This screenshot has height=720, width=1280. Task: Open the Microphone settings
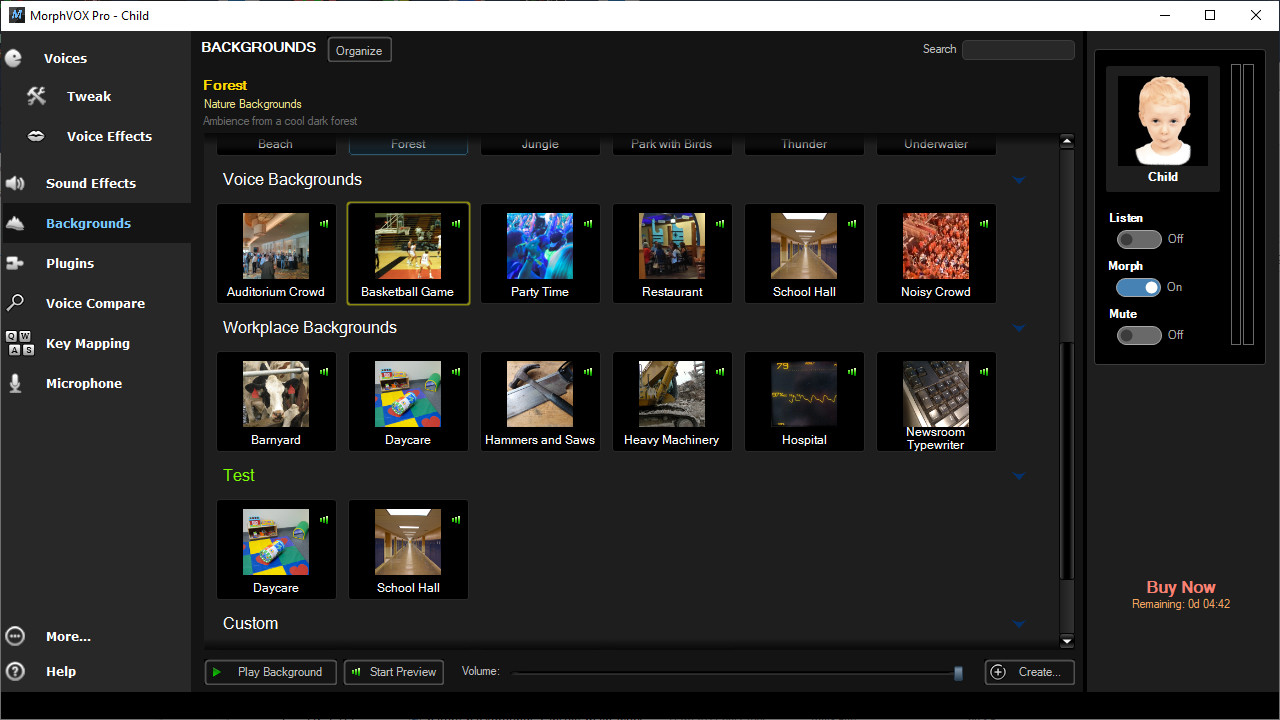86,383
